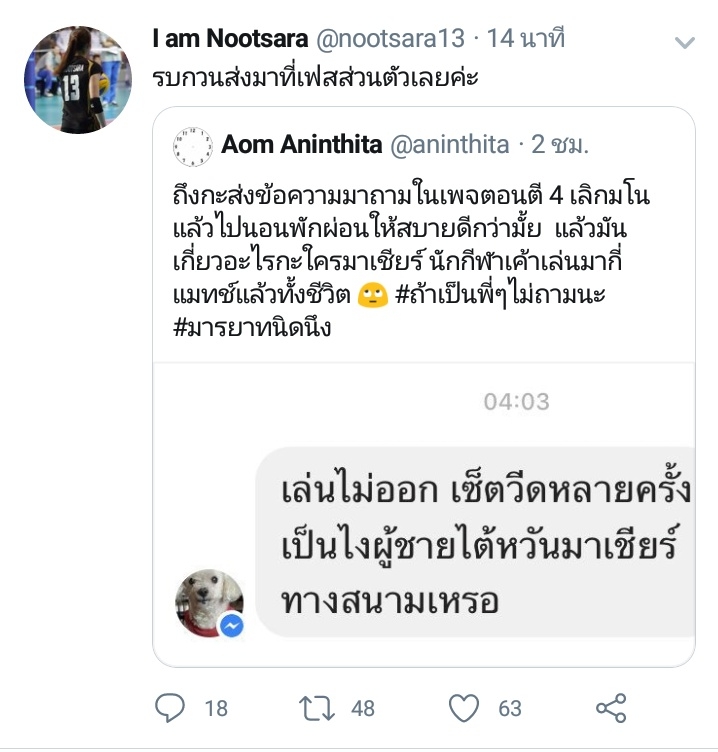Open the hashtag #มารยาทนิดนึง
The height and width of the screenshot is (752, 718).
252,328
